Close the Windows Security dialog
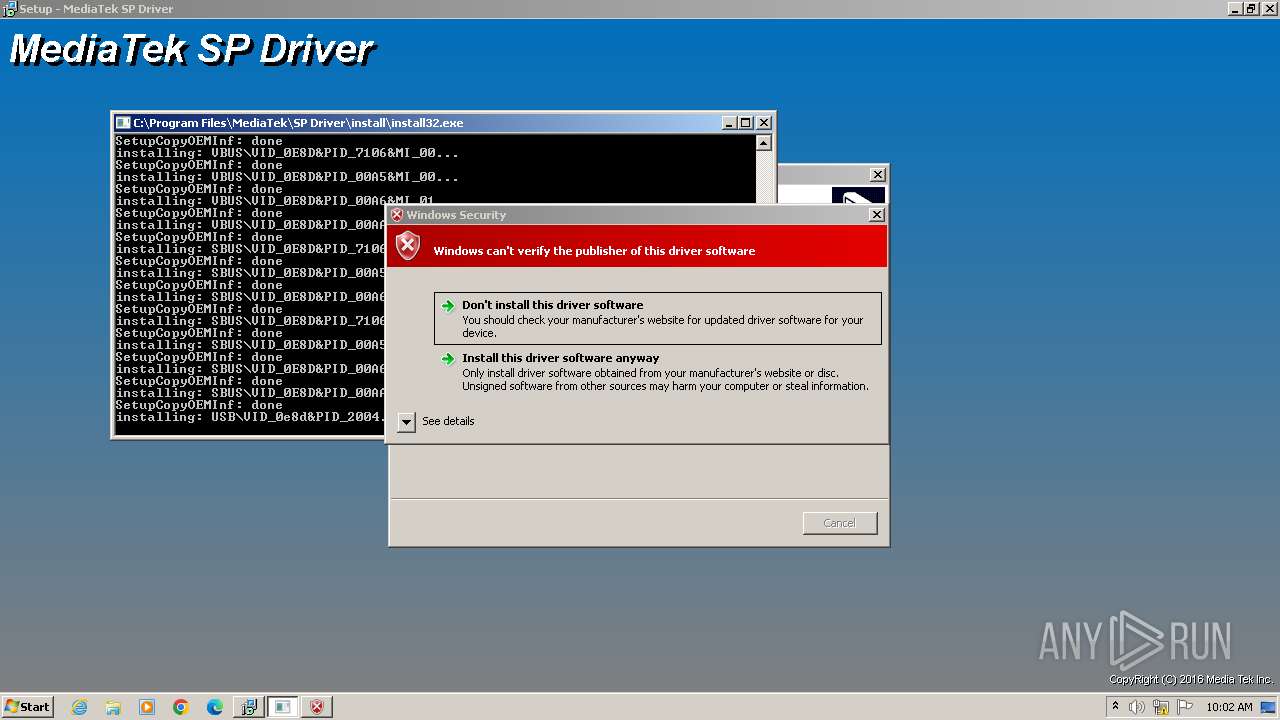The width and height of the screenshot is (1280, 720). (x=877, y=215)
